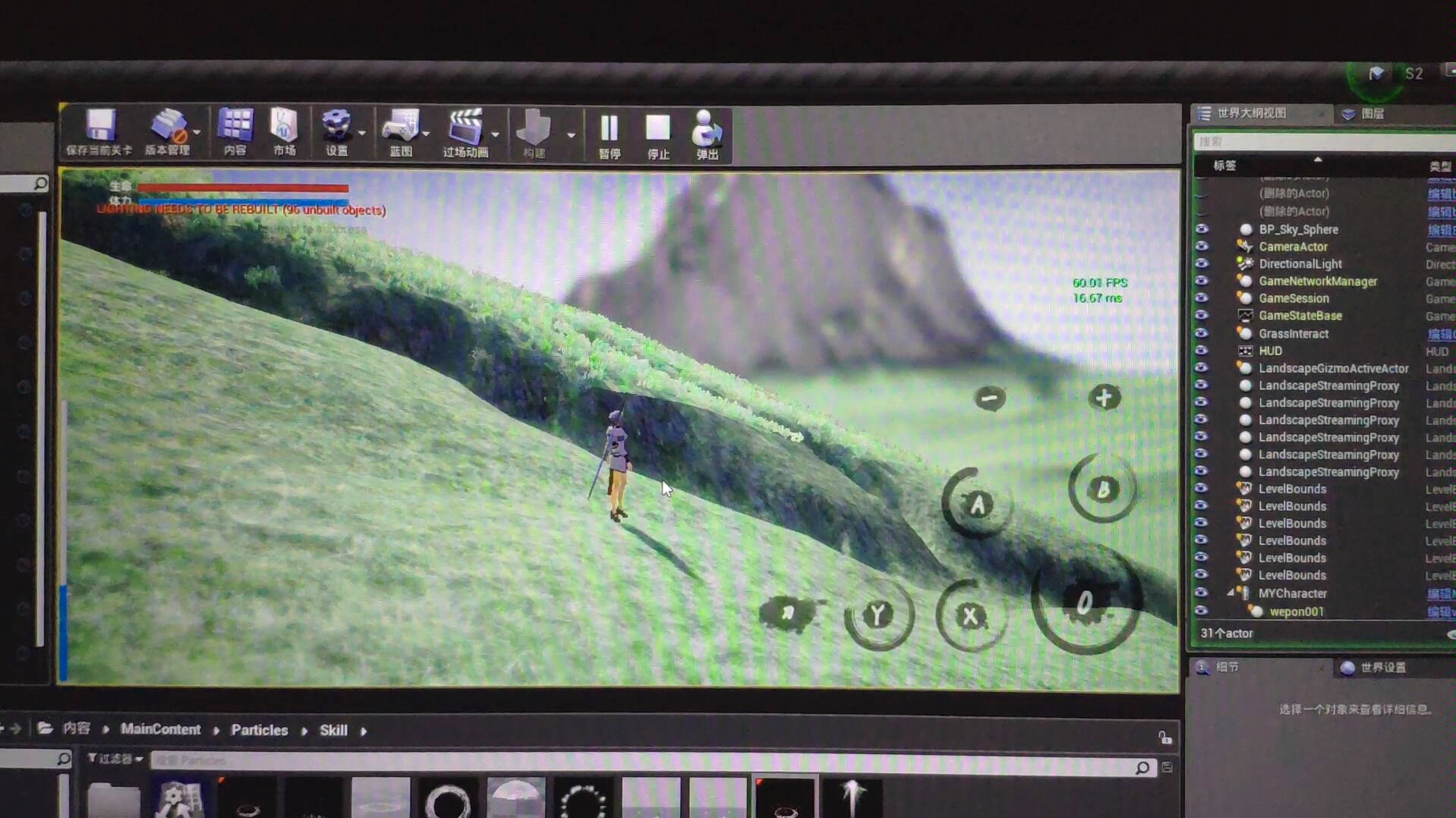Image resolution: width=1456 pixels, height=818 pixels.
Task: Open the Source Control (版本管理) toolbar icon
Action: click(x=168, y=132)
